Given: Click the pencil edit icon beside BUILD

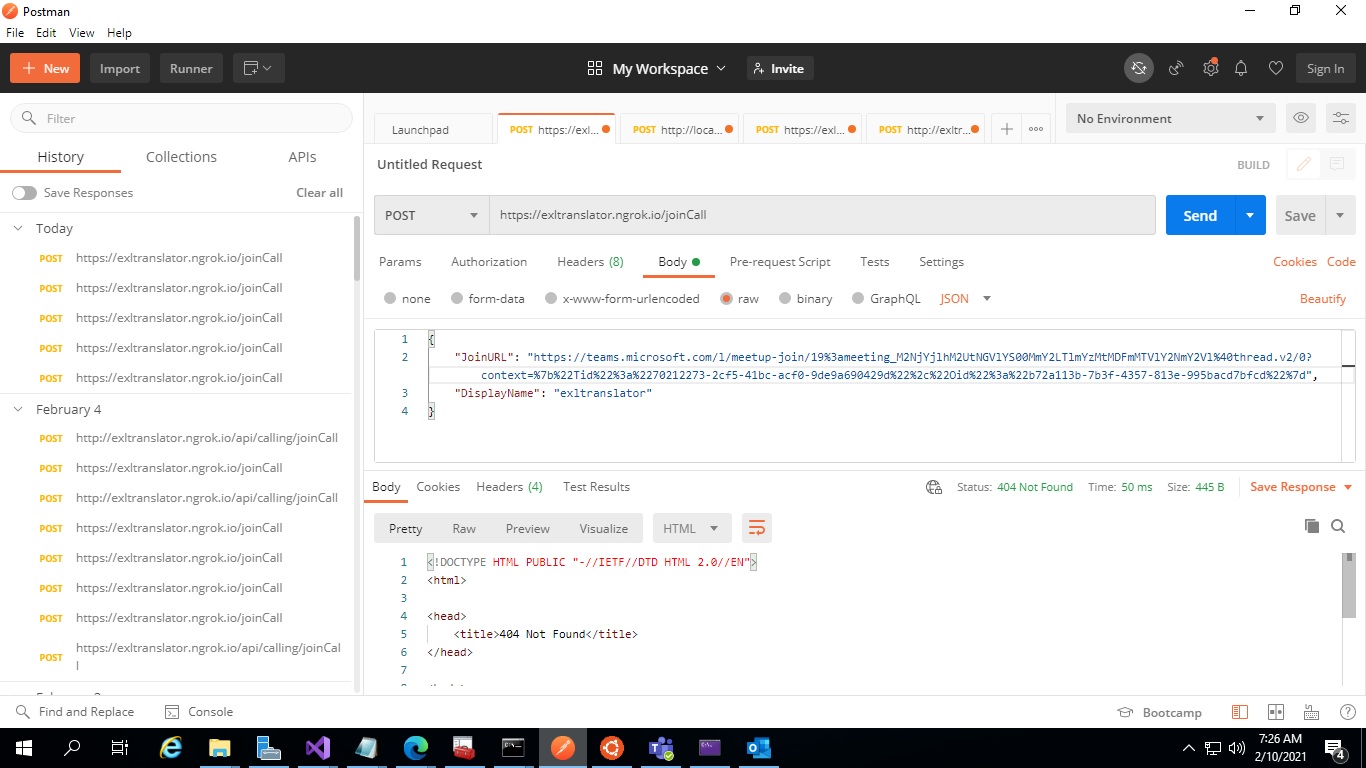Looking at the screenshot, I should (x=1304, y=165).
